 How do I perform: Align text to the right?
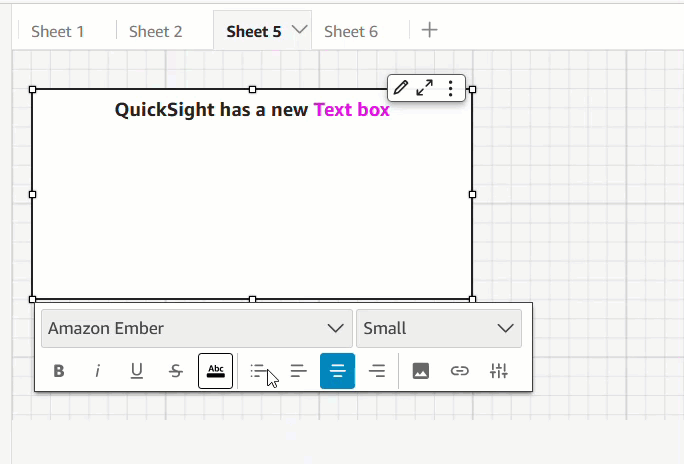[377, 371]
